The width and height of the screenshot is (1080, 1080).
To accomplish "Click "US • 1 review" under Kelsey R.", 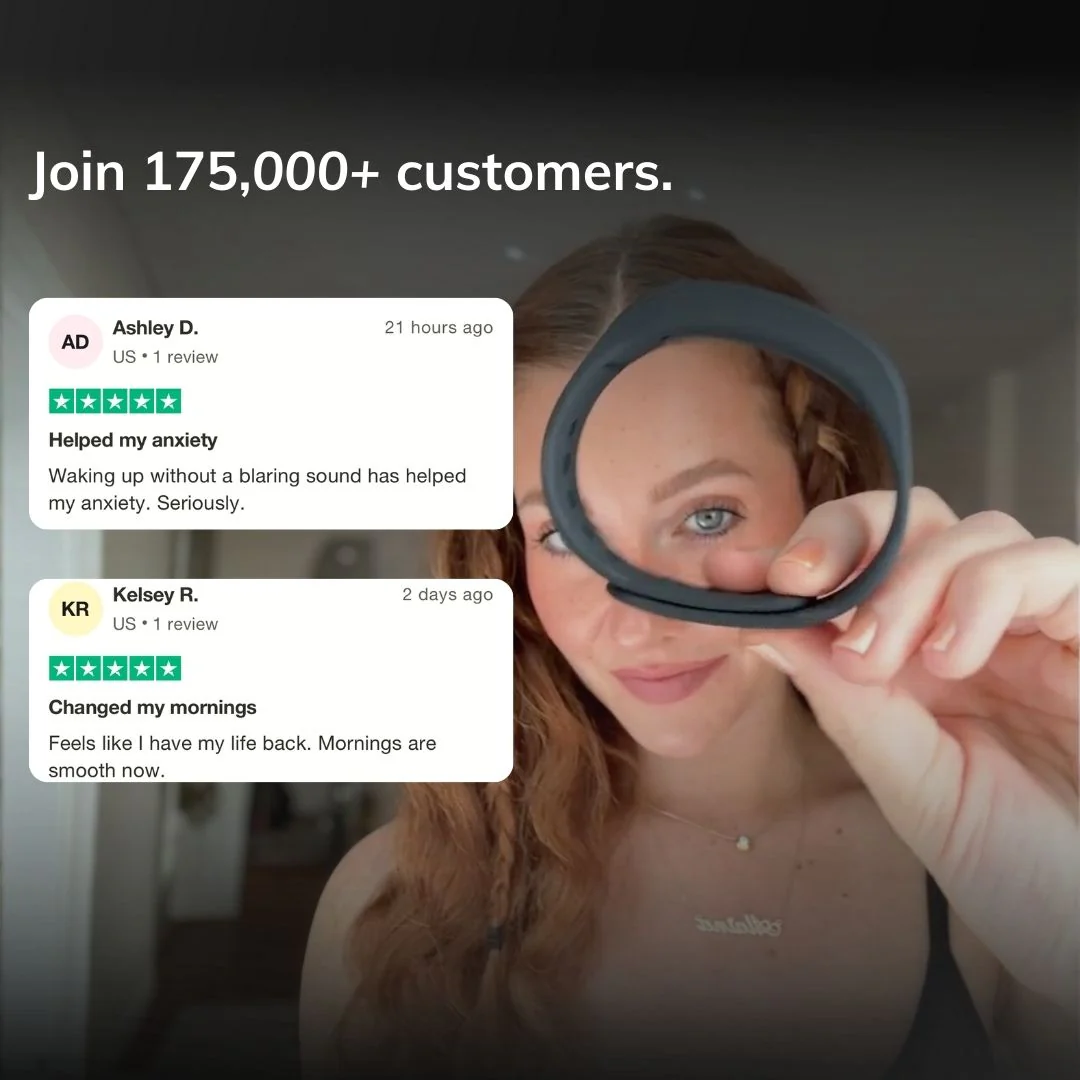I will tap(165, 624).
